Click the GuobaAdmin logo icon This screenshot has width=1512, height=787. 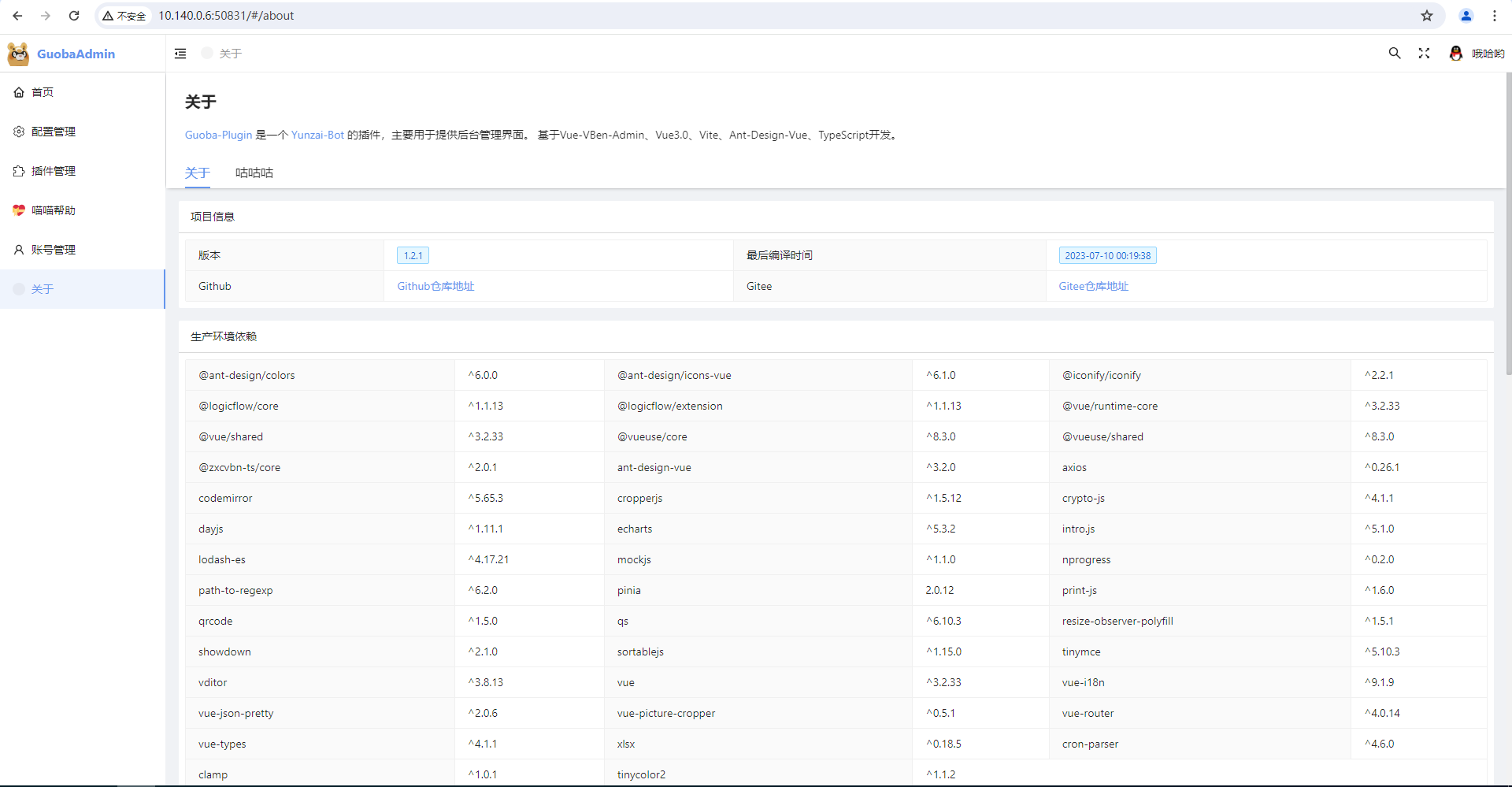point(18,54)
